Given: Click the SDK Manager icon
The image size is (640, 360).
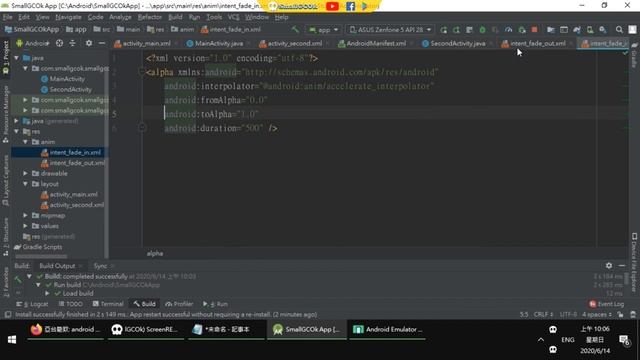Looking at the screenshot, I should coord(603,30).
